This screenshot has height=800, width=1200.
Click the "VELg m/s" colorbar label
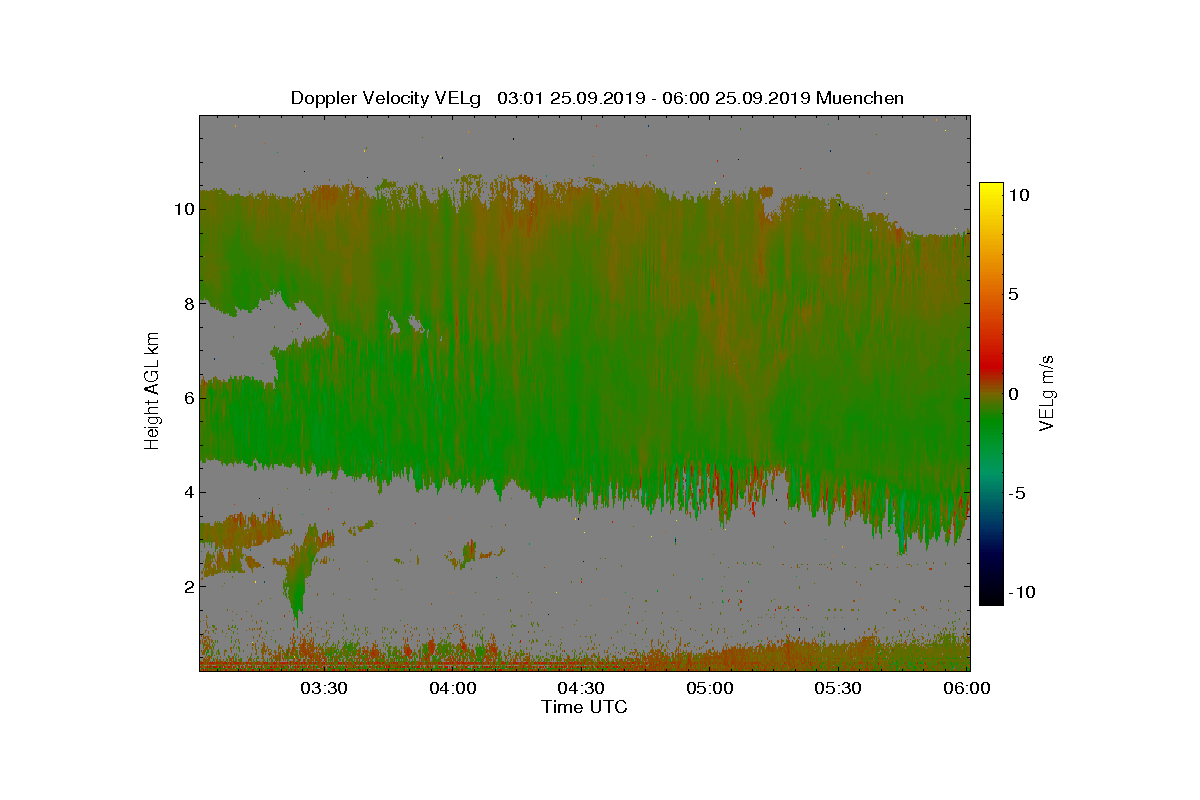tap(1048, 392)
